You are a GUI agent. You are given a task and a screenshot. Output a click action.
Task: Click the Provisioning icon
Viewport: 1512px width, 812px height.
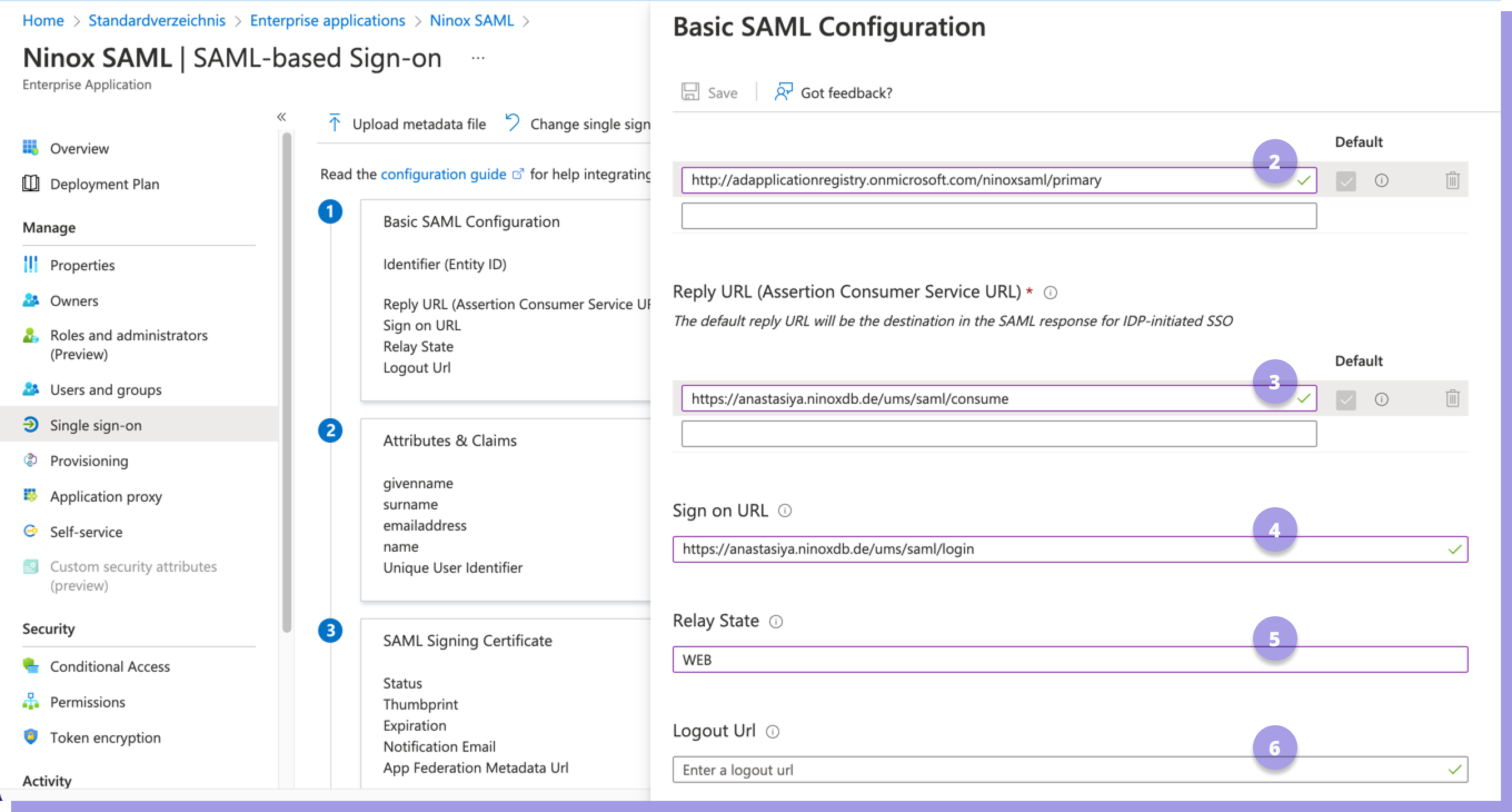pyautogui.click(x=31, y=461)
